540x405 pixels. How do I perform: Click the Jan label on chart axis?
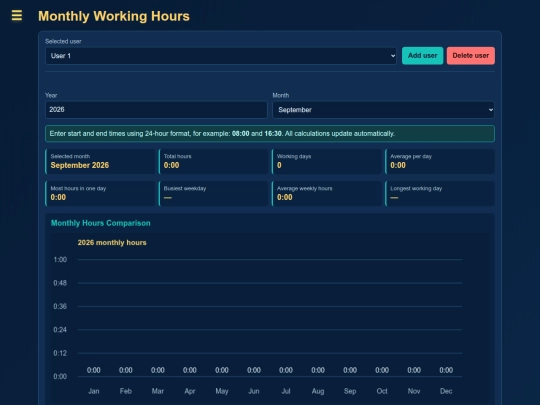(x=94, y=391)
